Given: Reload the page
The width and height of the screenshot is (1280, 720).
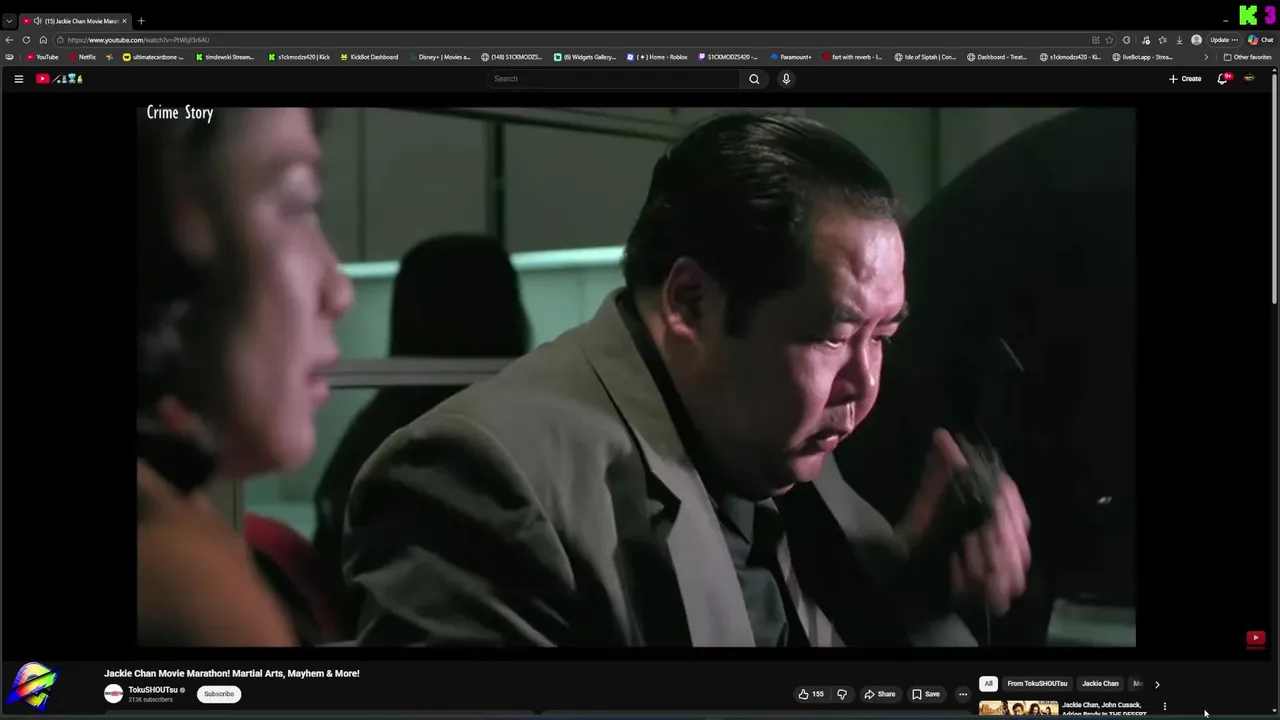Looking at the screenshot, I should pyautogui.click(x=28, y=40).
